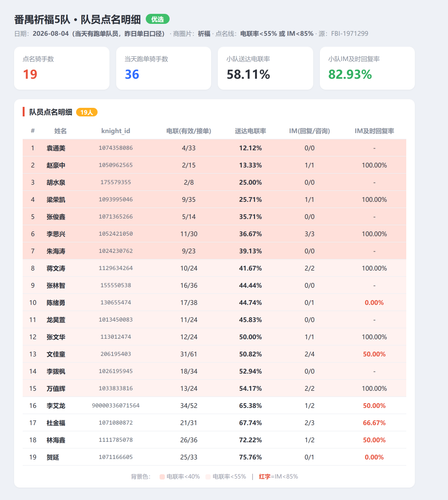Click the 50.82% rate cell
Screen dimensions: 448x500
[250, 354]
